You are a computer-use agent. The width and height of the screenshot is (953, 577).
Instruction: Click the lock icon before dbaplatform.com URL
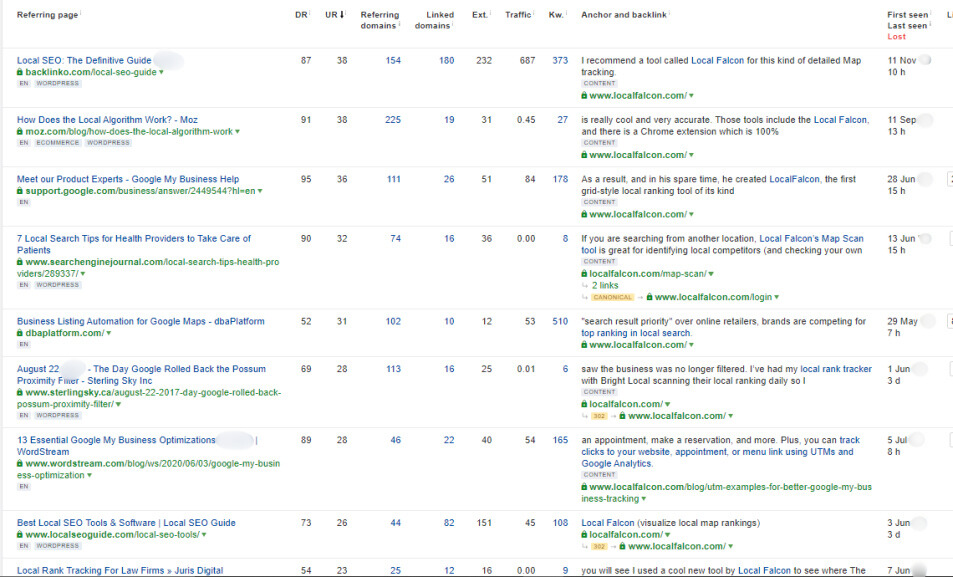[20, 333]
